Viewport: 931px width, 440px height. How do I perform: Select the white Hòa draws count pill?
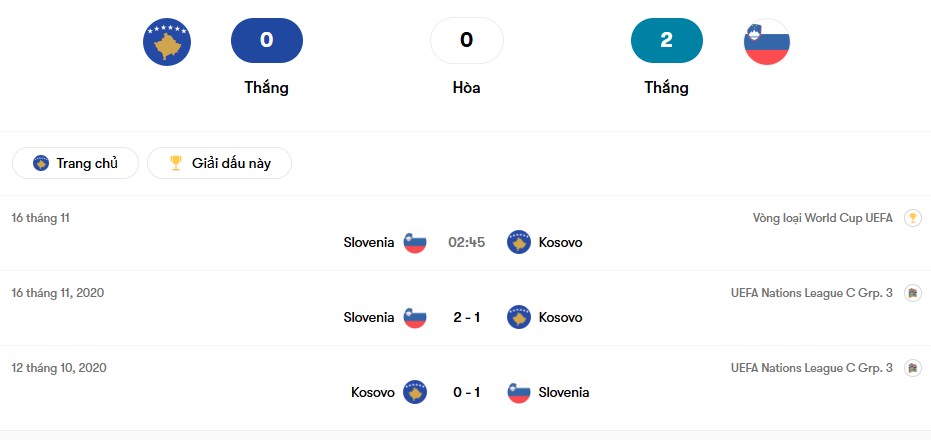(466, 40)
